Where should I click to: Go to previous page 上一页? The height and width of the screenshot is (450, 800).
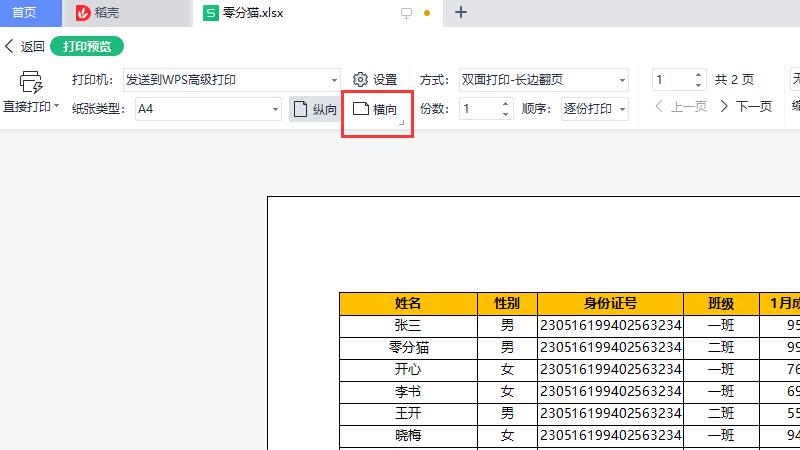click(680, 107)
